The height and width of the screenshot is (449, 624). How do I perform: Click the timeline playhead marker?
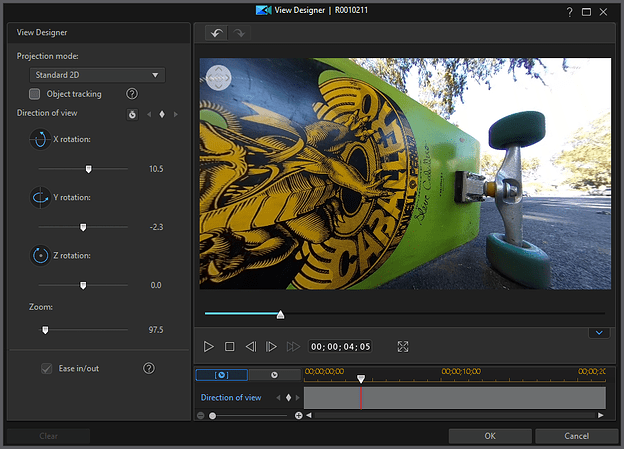click(x=361, y=379)
